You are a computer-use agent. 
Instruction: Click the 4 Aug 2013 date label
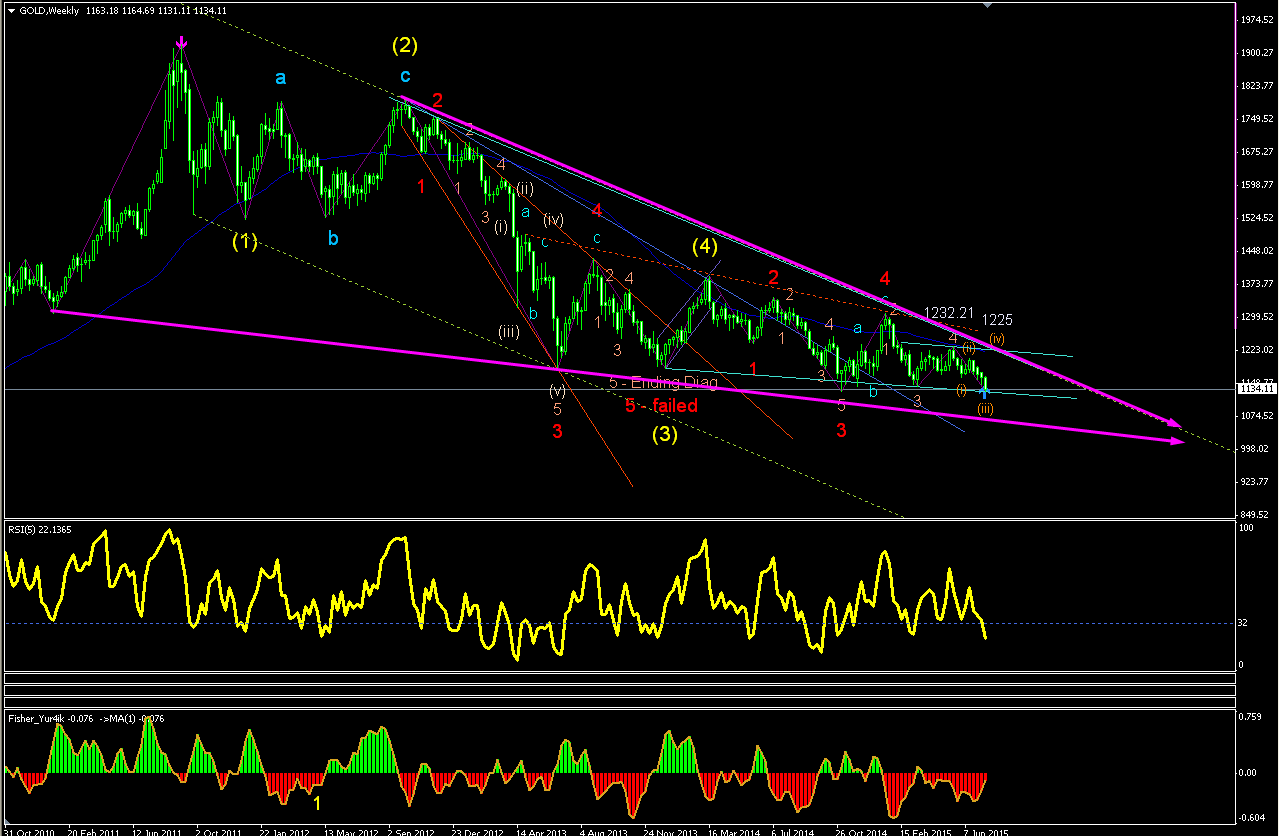603,831
